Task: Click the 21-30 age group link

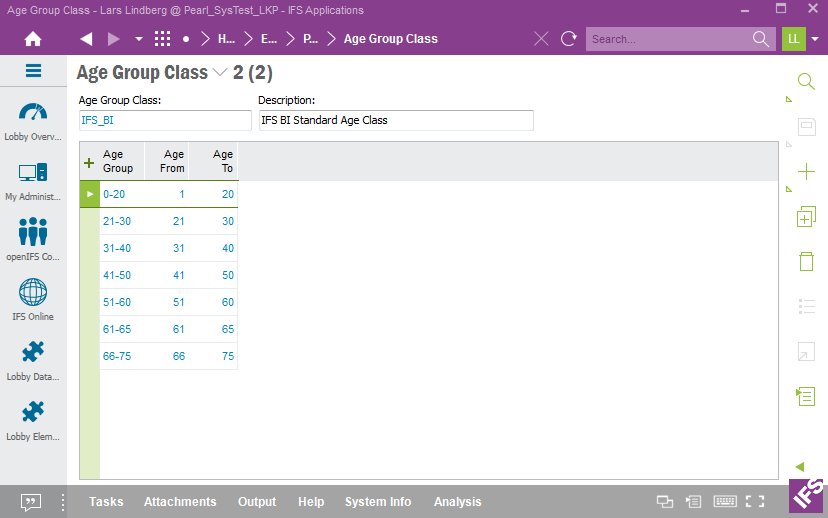Action: point(118,221)
